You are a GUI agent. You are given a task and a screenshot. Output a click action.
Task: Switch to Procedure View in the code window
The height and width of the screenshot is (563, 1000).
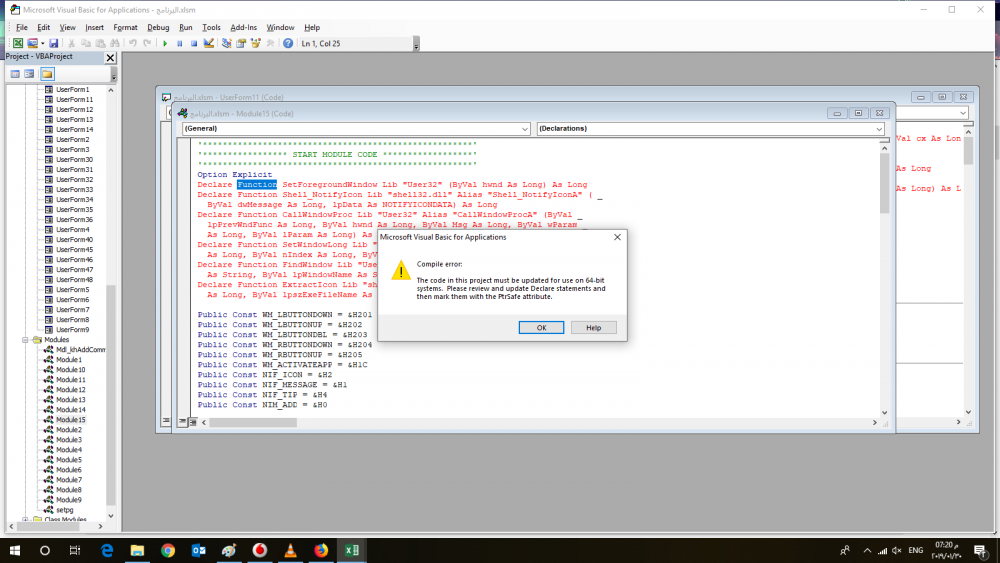point(182,421)
